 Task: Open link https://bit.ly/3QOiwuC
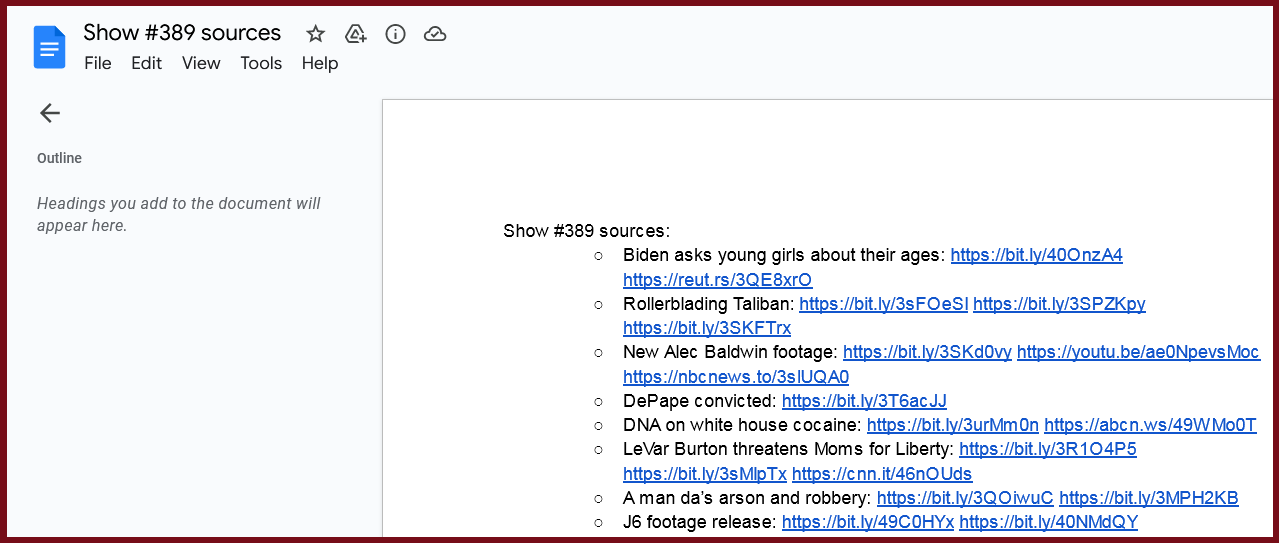(965, 498)
